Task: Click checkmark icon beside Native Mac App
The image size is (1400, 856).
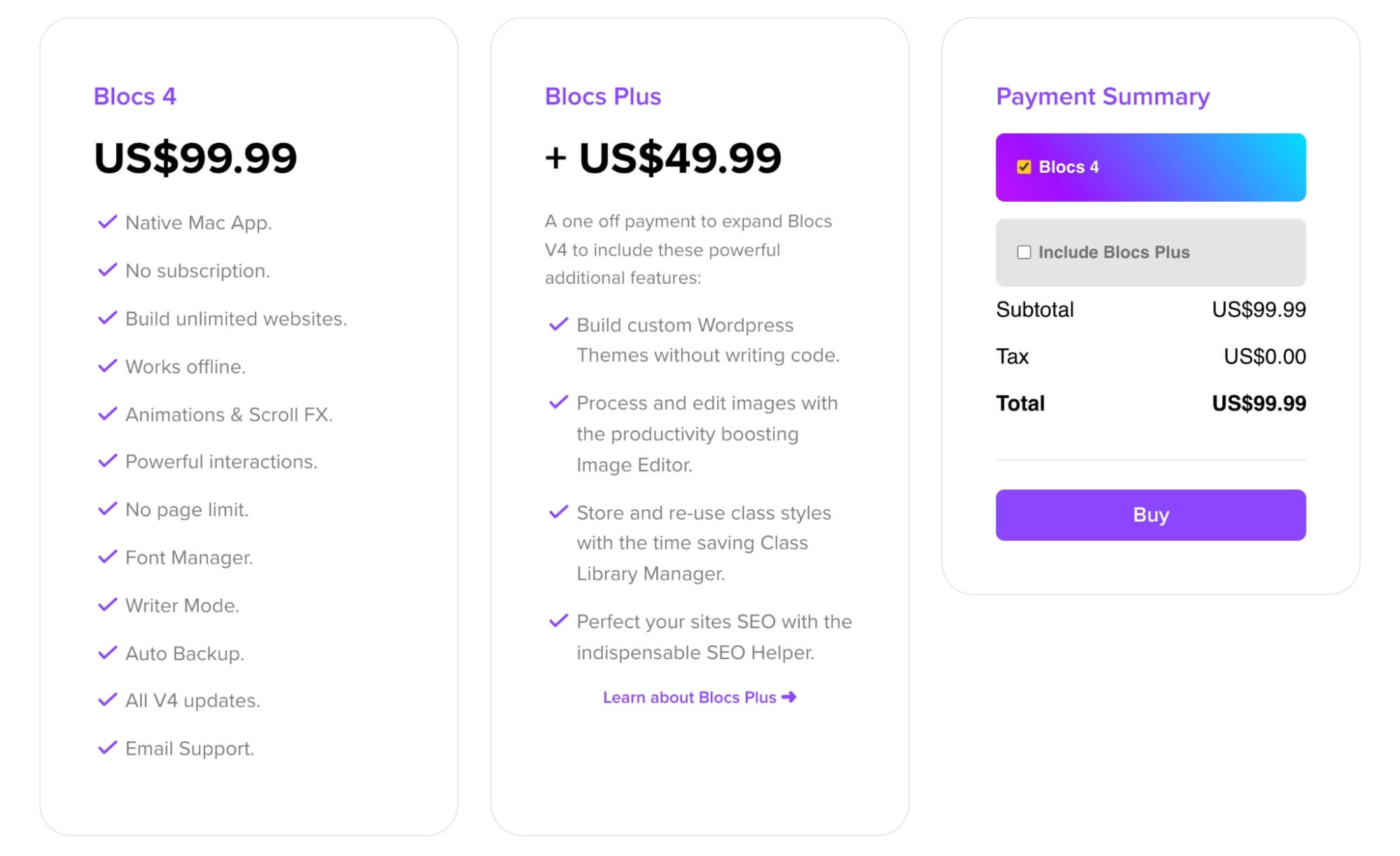Action: (x=107, y=222)
